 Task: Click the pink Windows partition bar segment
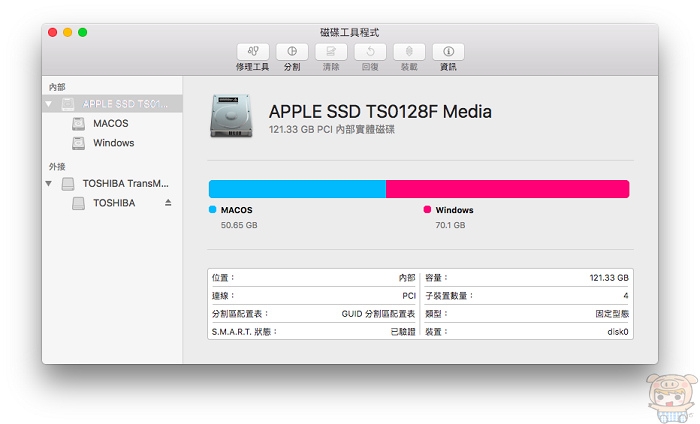coord(508,189)
